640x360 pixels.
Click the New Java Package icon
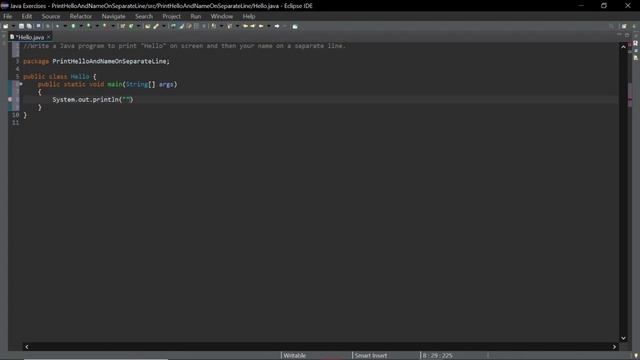click(122, 26)
